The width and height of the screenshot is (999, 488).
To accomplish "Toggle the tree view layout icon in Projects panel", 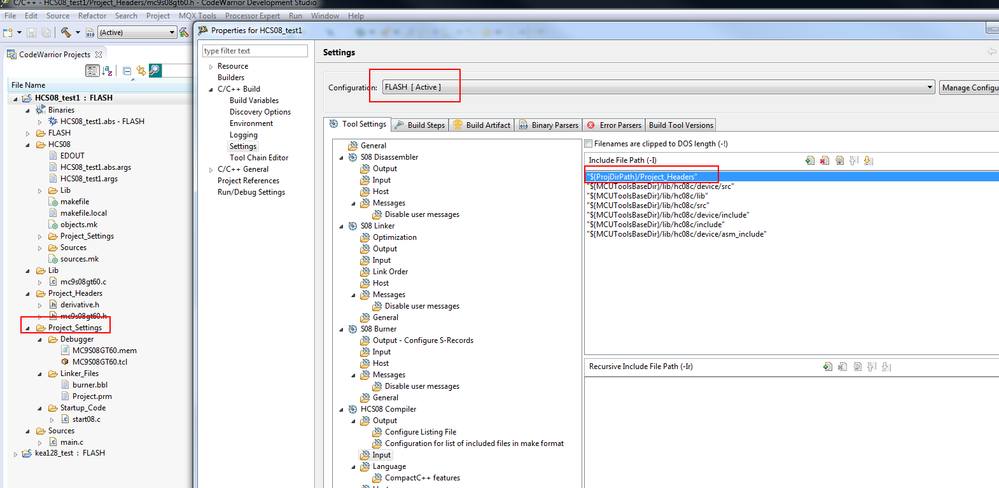I will tap(92, 71).
